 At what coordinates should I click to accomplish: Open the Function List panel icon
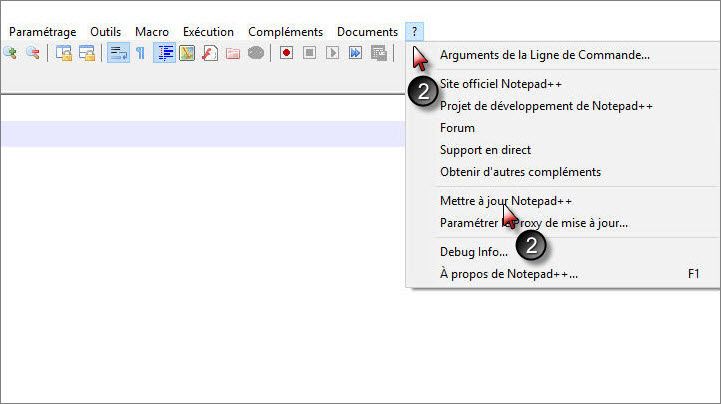coord(210,53)
